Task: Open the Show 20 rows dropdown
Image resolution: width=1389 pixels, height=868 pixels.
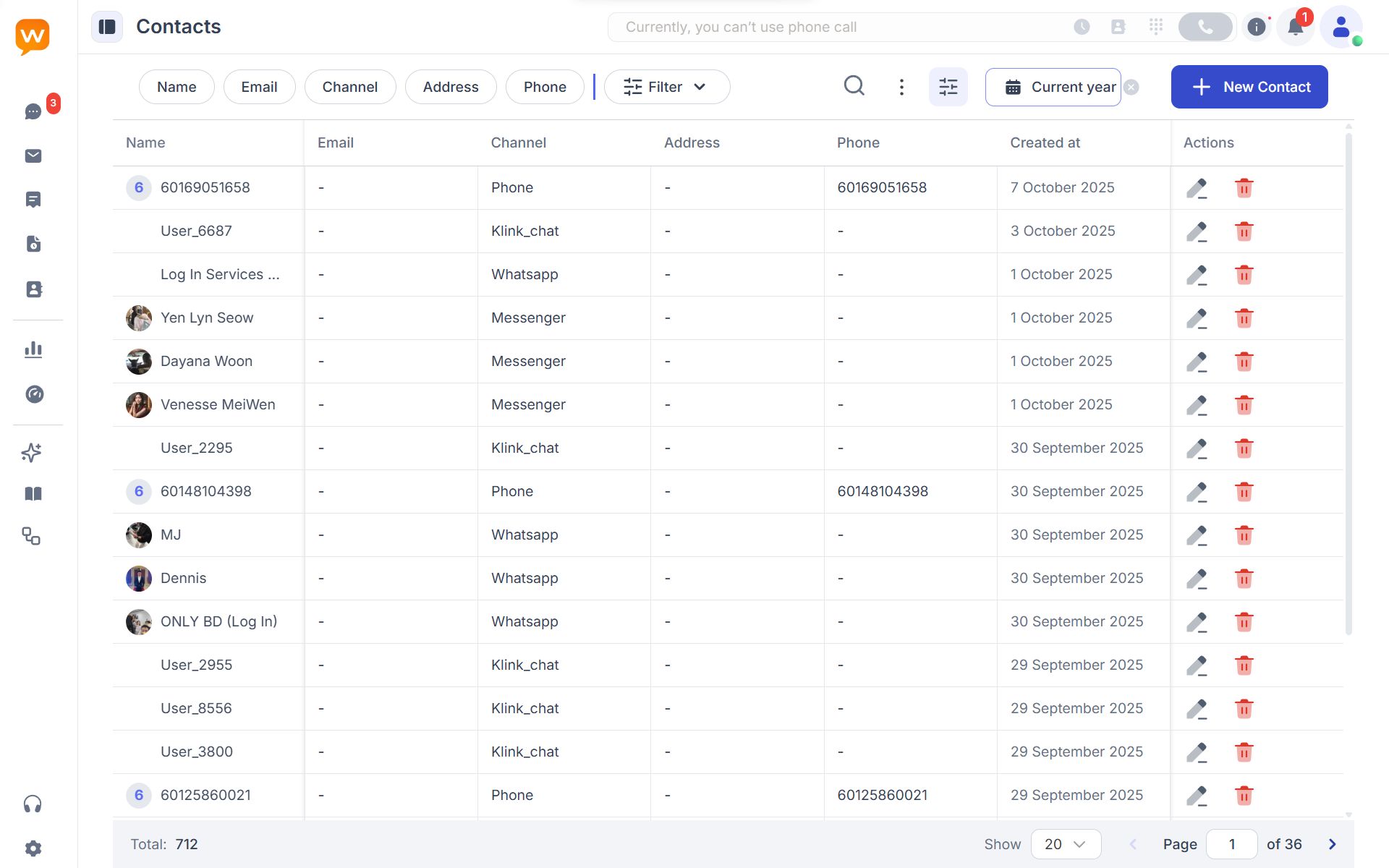Action: pyautogui.click(x=1066, y=844)
